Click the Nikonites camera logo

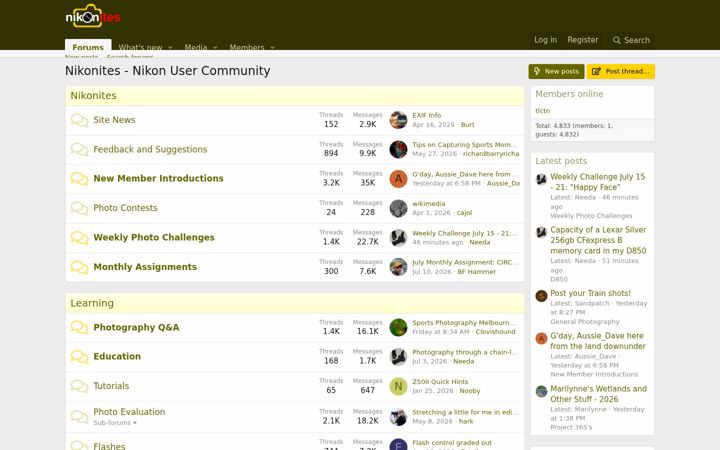click(93, 16)
